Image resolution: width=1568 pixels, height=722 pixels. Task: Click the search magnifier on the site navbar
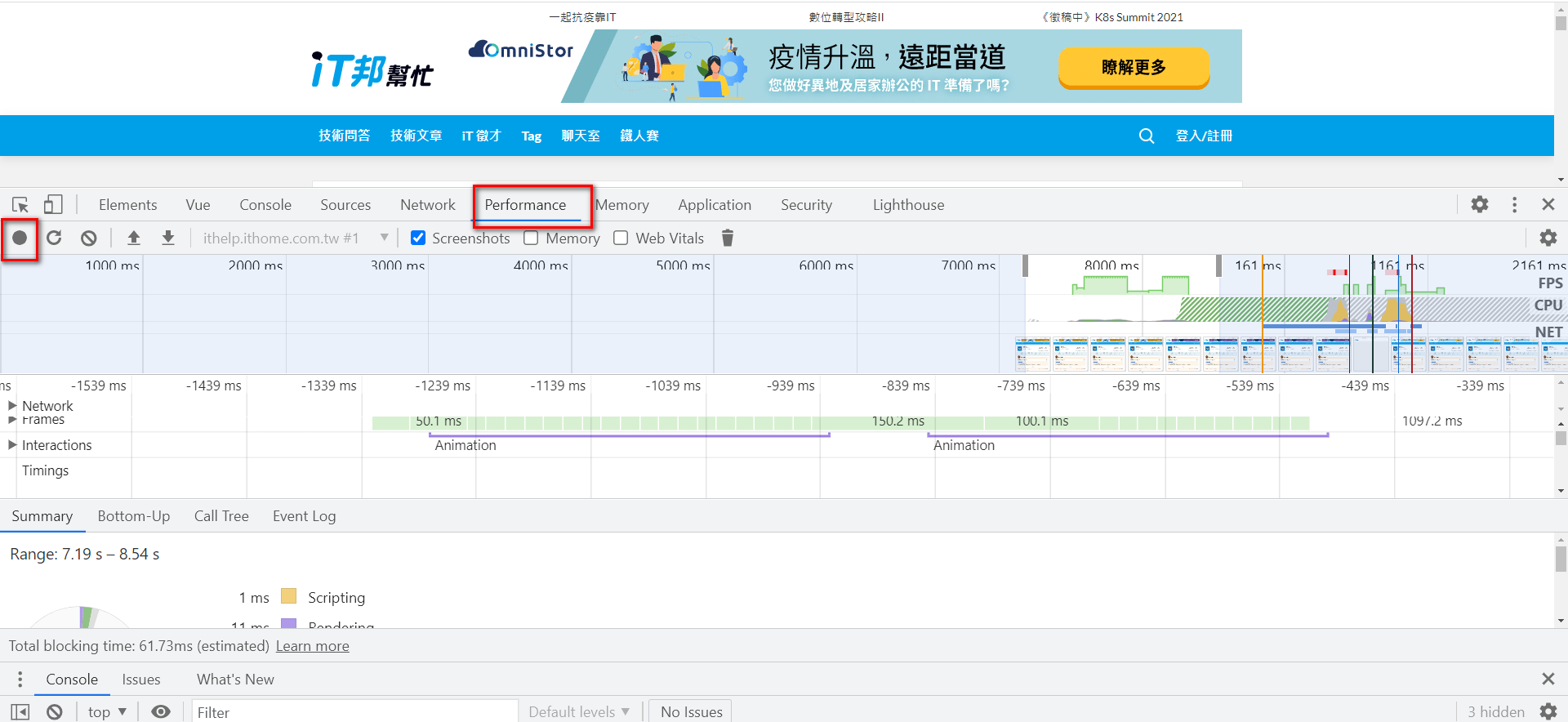(x=1147, y=136)
